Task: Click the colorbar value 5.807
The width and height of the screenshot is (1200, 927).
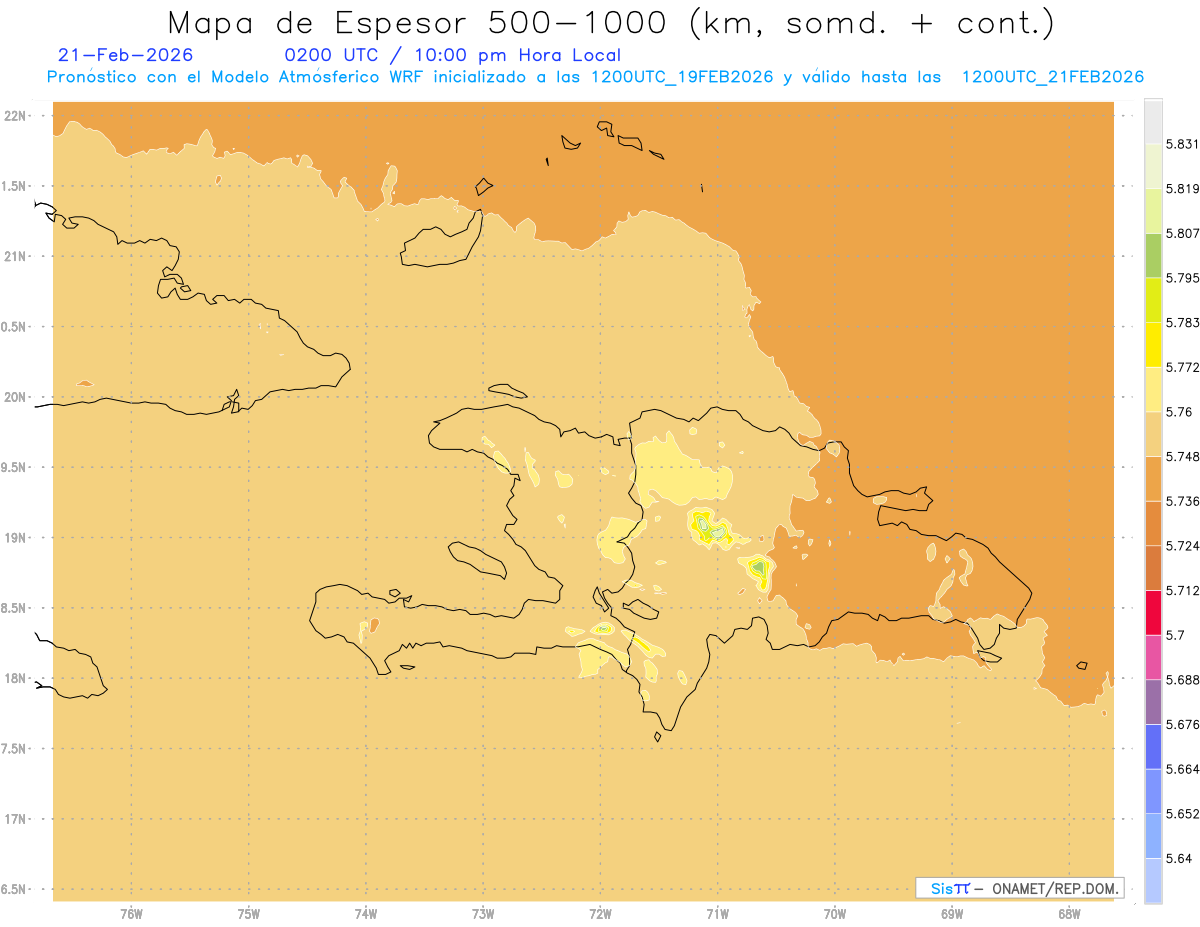Action: point(1182,233)
